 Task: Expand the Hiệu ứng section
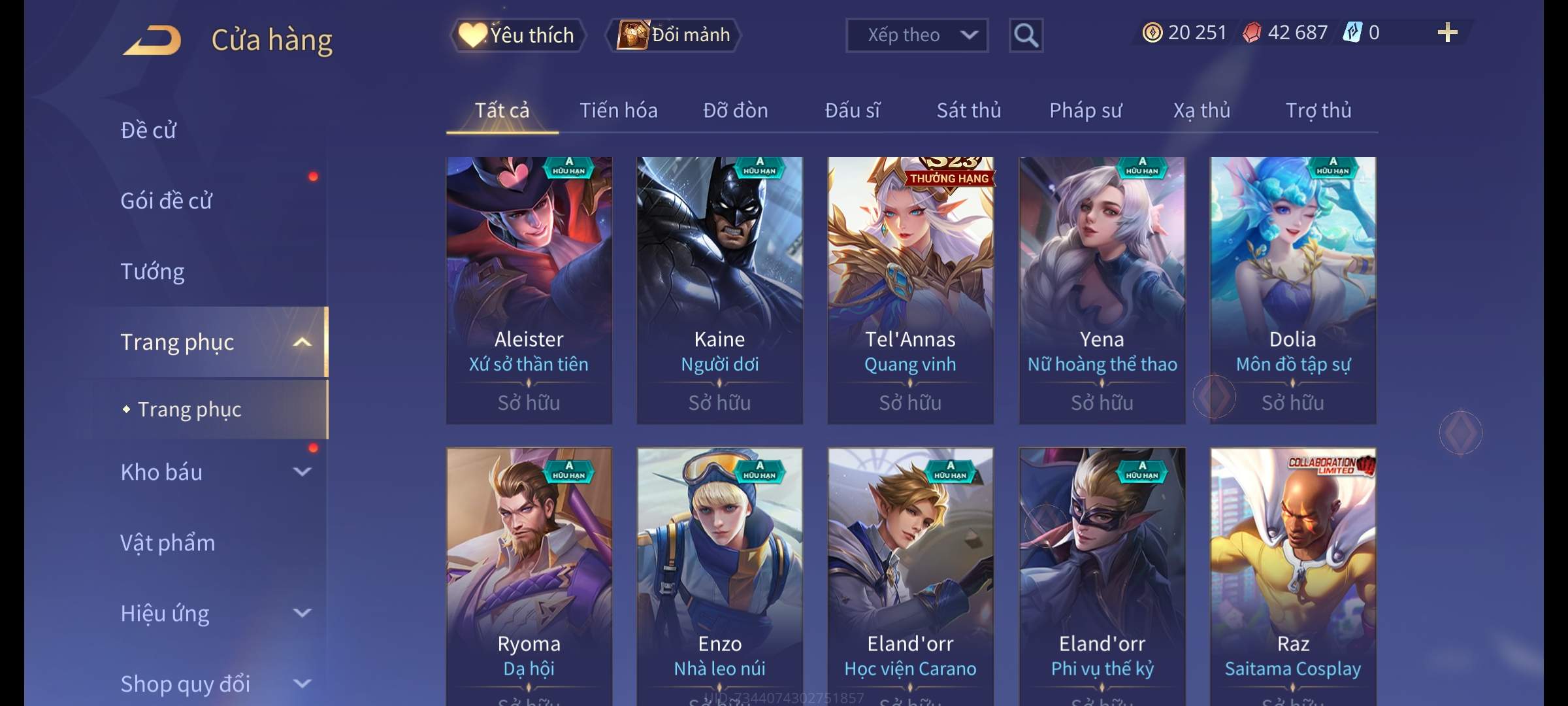(301, 613)
